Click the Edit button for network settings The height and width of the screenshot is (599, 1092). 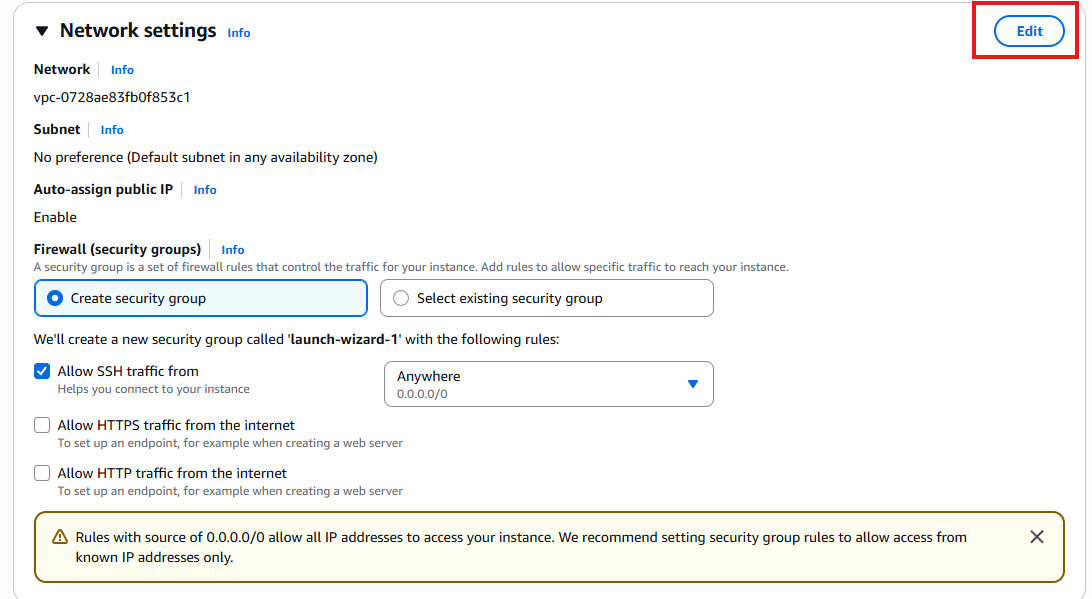[x=1029, y=31]
